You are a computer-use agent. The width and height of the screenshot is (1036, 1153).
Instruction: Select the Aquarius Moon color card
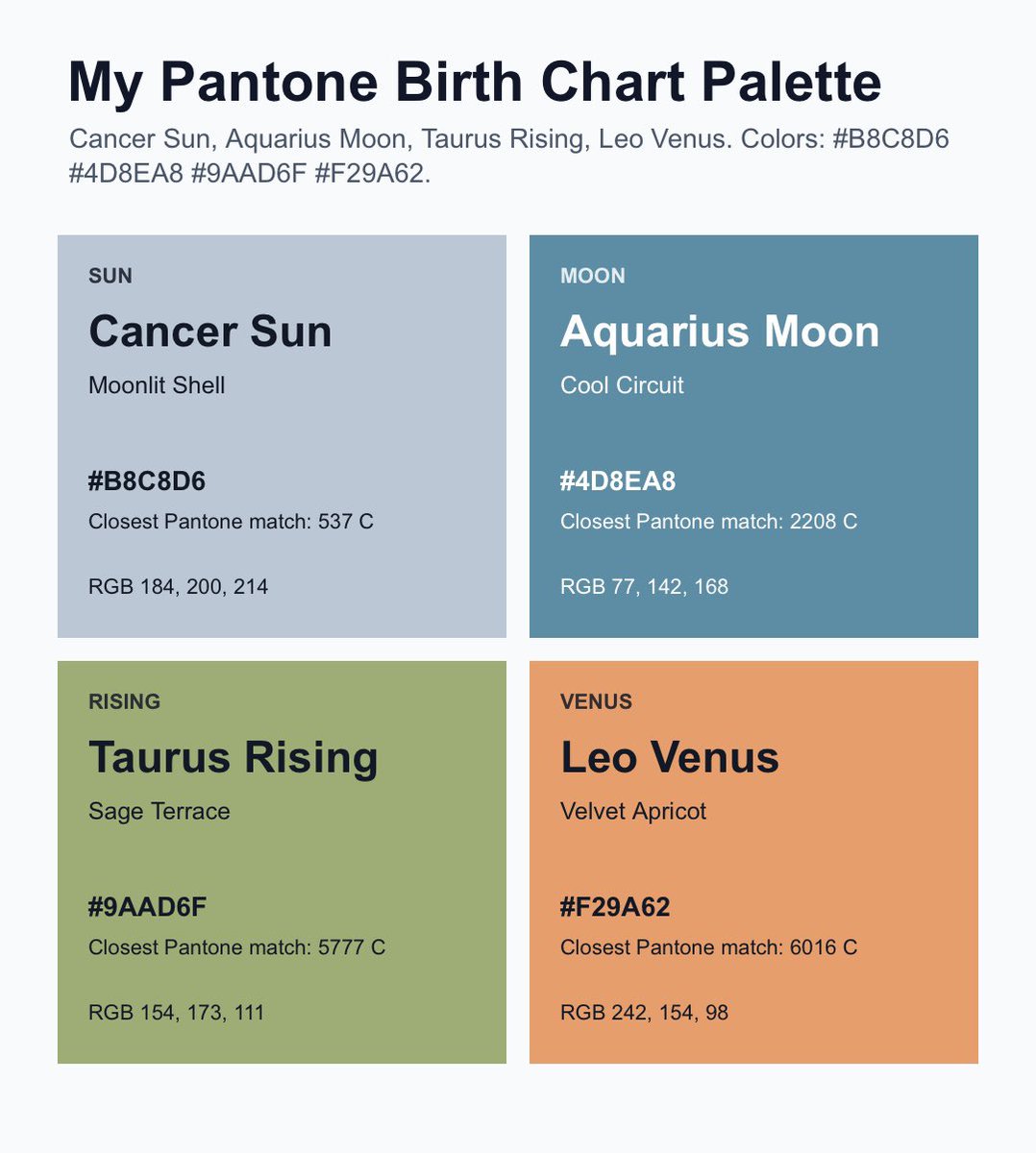(x=753, y=436)
